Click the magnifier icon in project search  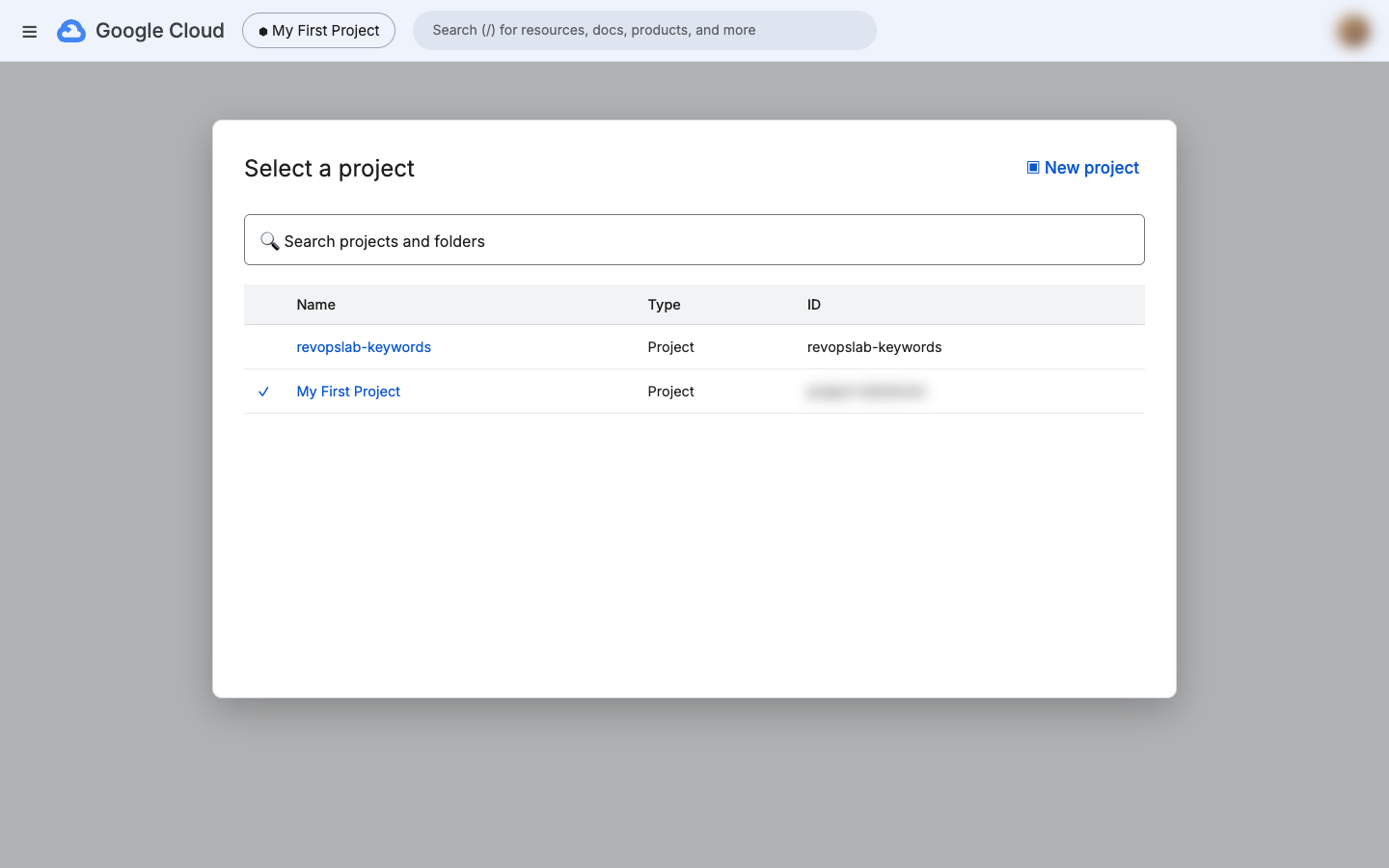point(269,241)
